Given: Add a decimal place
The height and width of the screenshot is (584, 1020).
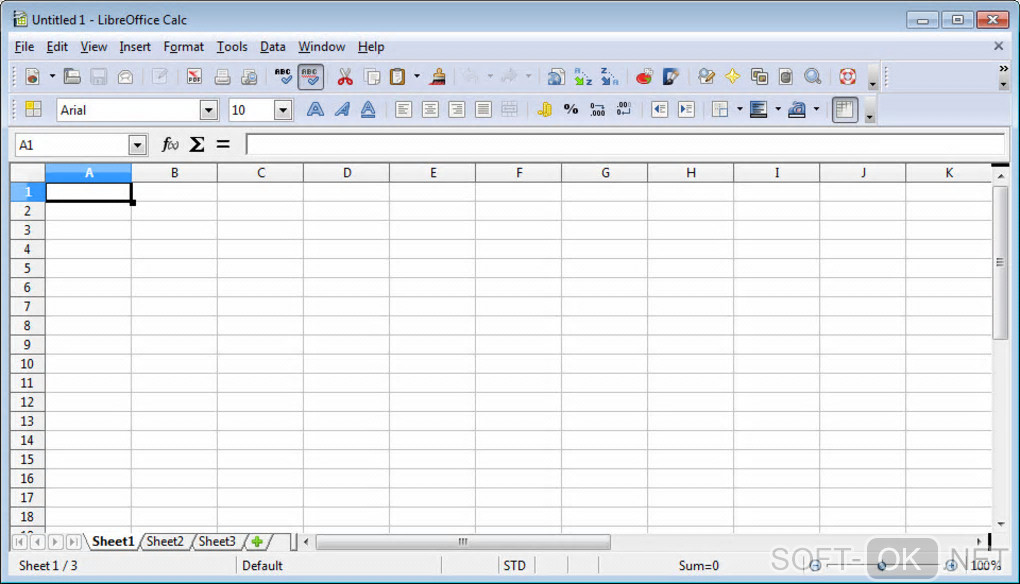Looking at the screenshot, I should click(597, 109).
